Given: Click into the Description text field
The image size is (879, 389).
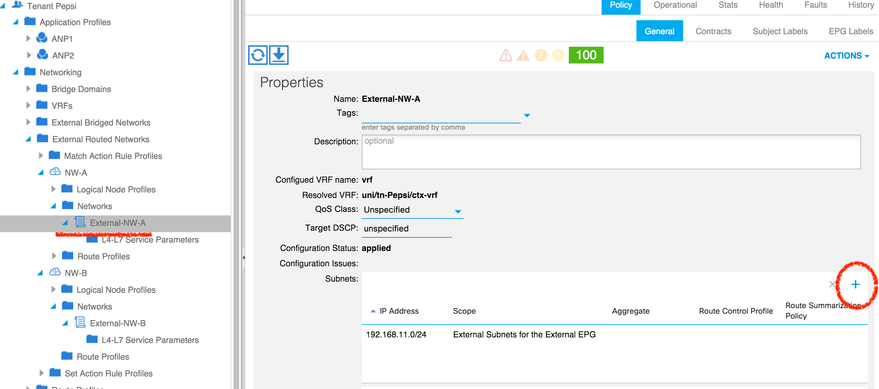Looking at the screenshot, I should point(611,152).
